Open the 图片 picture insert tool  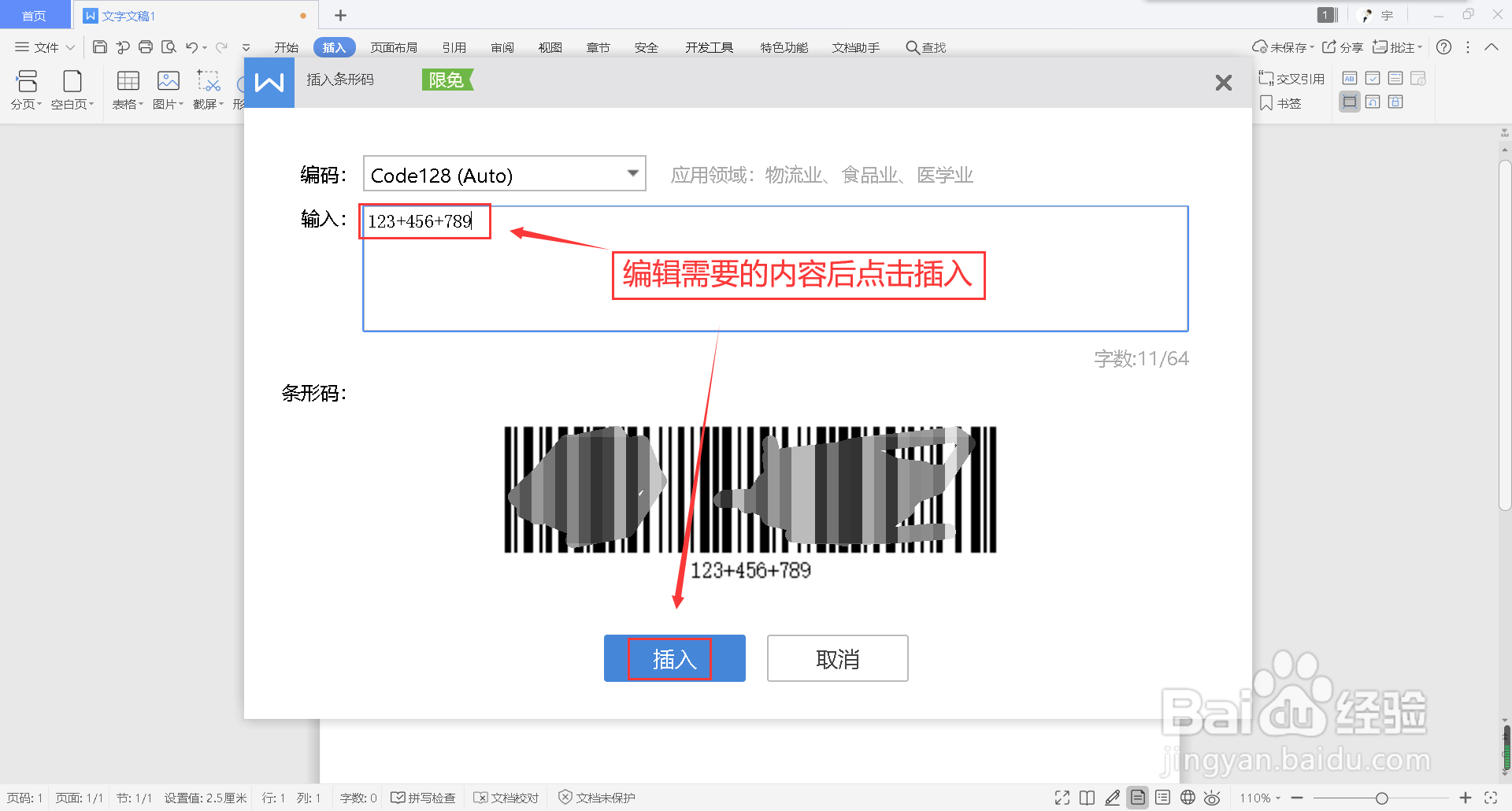(x=168, y=90)
